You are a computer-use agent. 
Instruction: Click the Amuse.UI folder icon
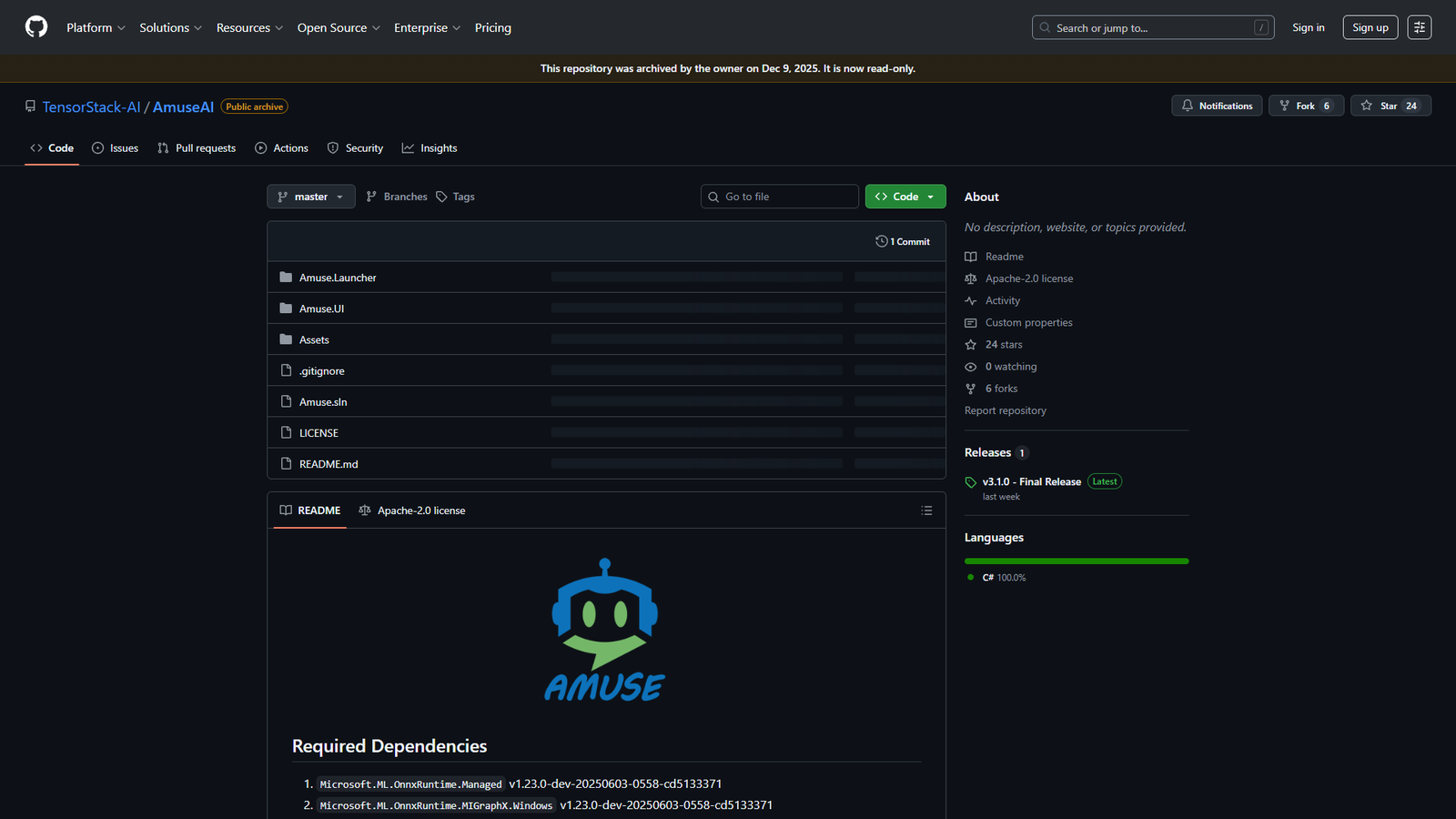pyautogui.click(x=286, y=308)
